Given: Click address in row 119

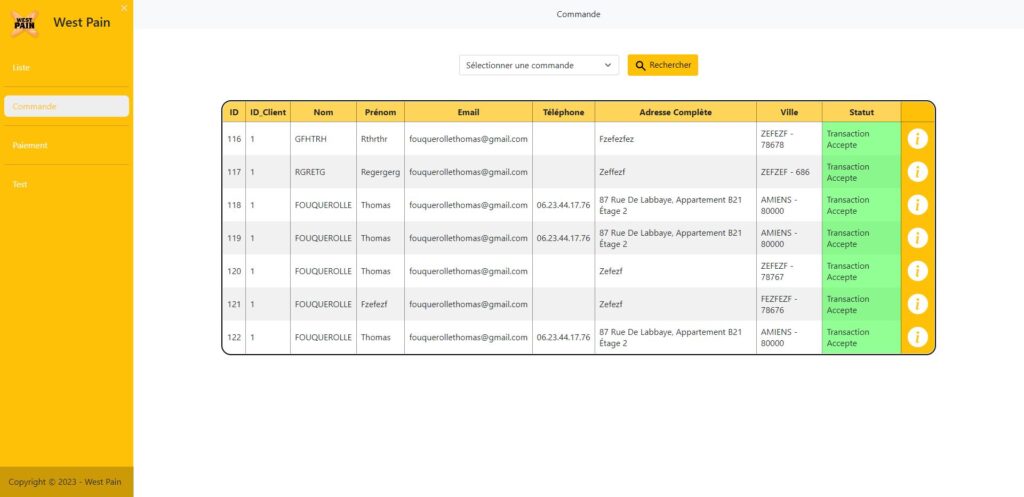Looking at the screenshot, I should 671,238.
